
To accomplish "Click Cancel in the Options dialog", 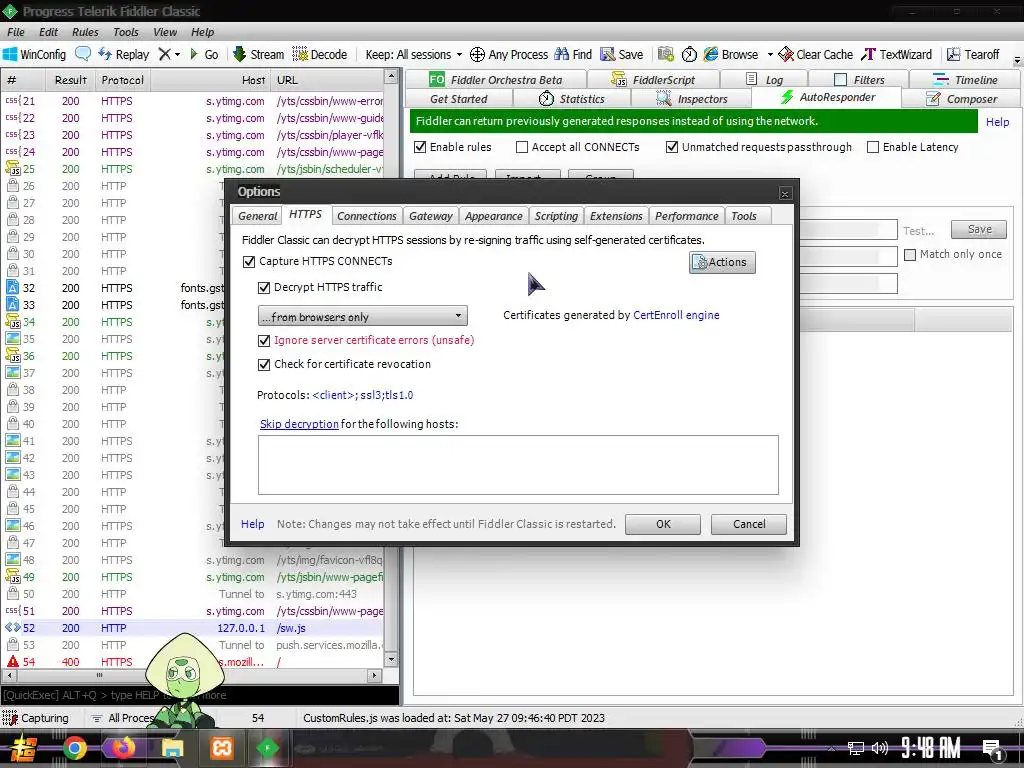I will coord(748,524).
